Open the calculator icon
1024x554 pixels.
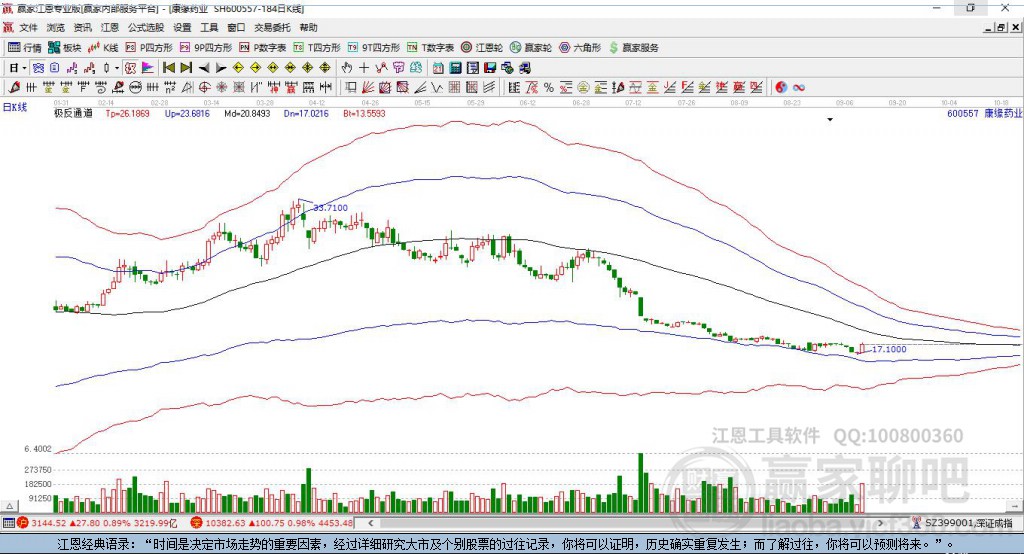coord(455,68)
